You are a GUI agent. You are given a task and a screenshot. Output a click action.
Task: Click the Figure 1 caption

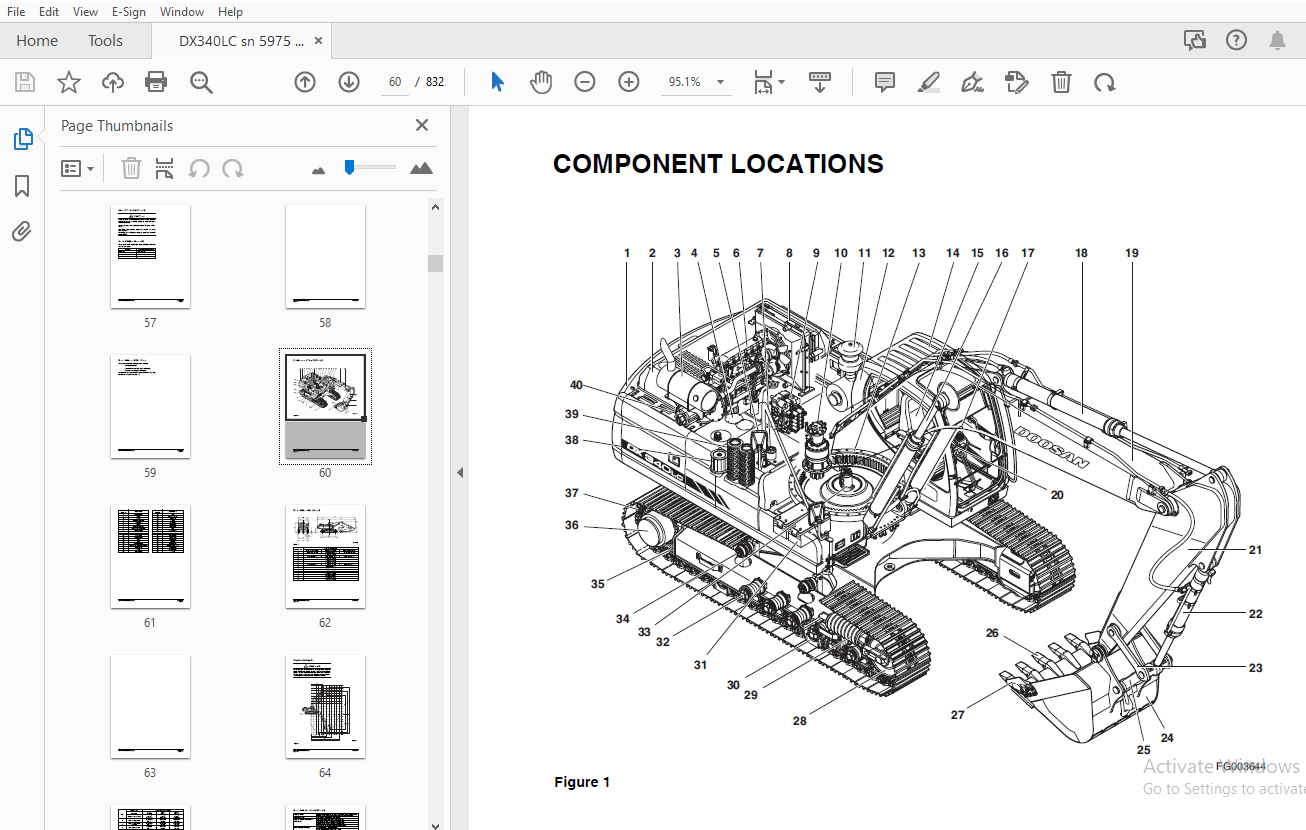pyautogui.click(x=582, y=782)
